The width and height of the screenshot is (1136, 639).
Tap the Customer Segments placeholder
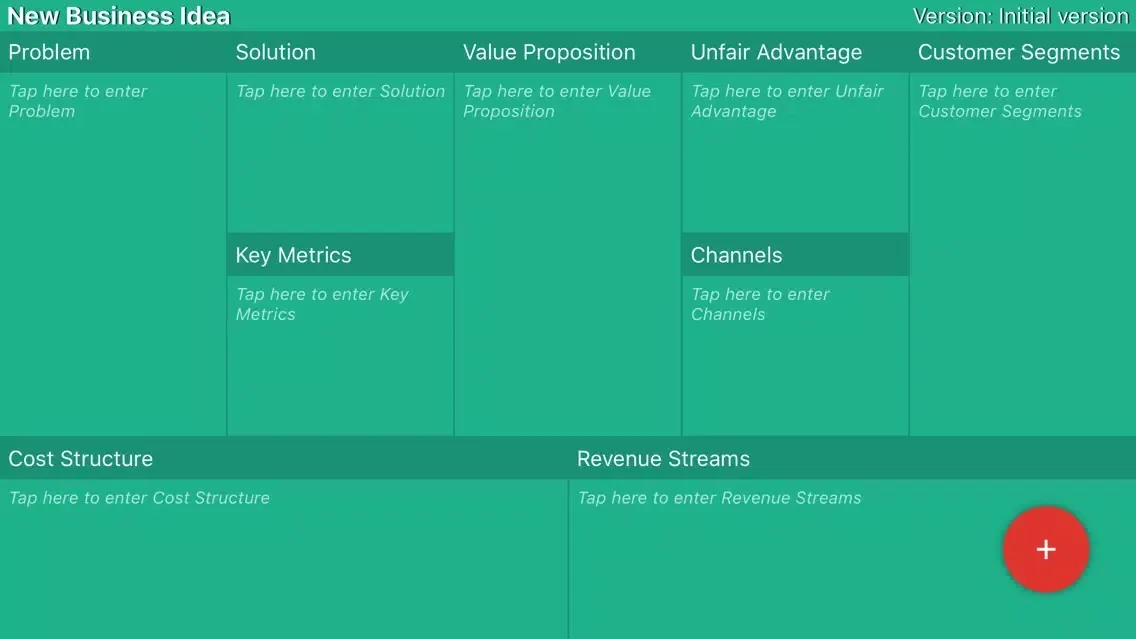pos(1000,101)
